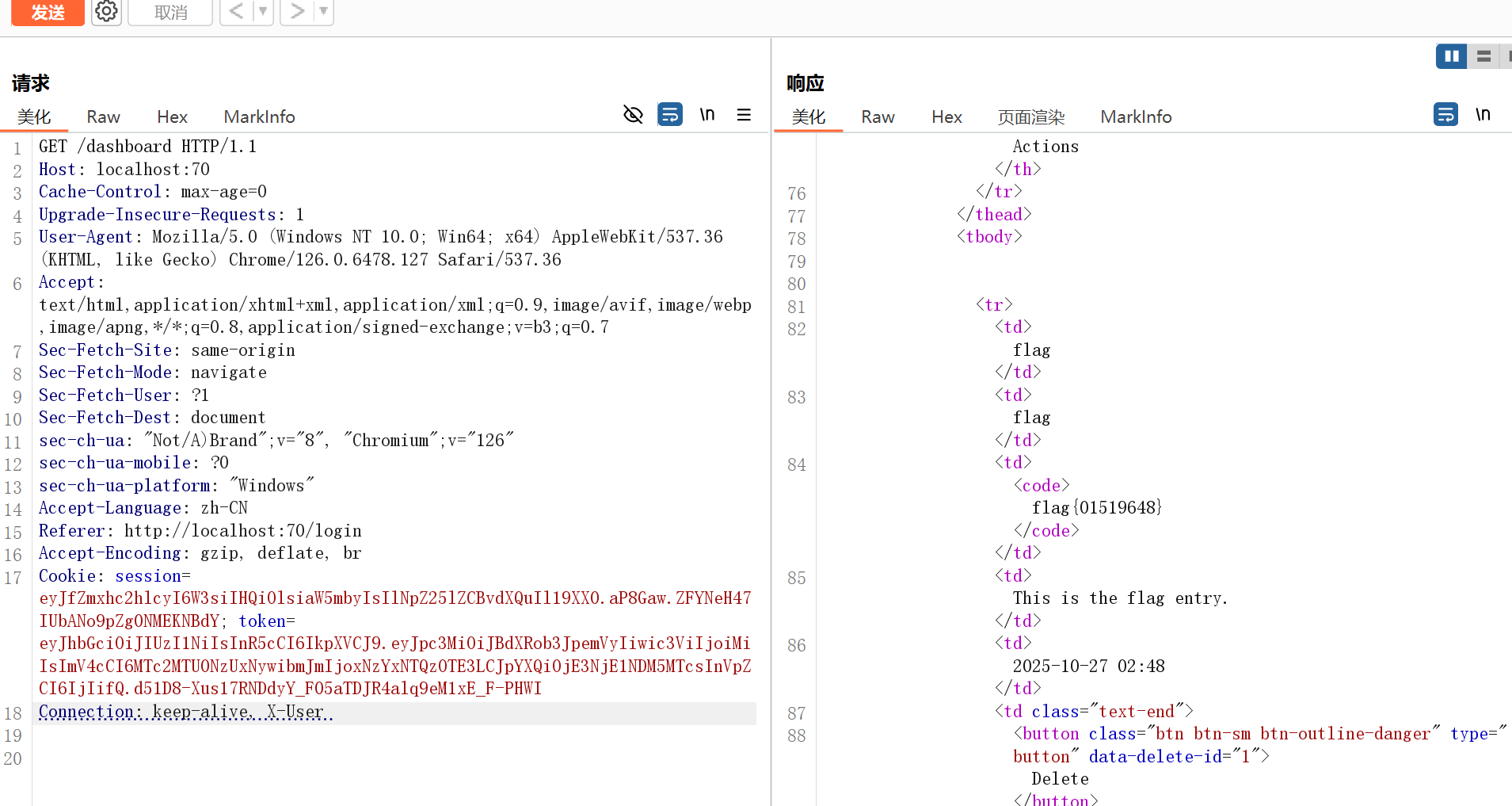The height and width of the screenshot is (806, 1512).
Task: Click the Connection: keep-alive, X-User line
Action: [x=185, y=712]
